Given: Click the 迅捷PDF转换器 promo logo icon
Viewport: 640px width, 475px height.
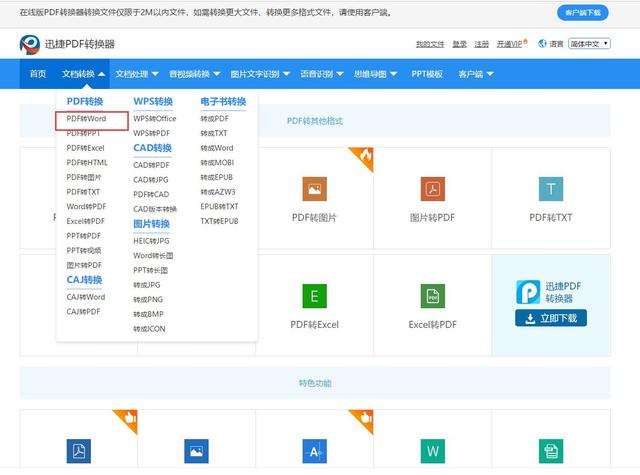Looking at the screenshot, I should tap(528, 292).
